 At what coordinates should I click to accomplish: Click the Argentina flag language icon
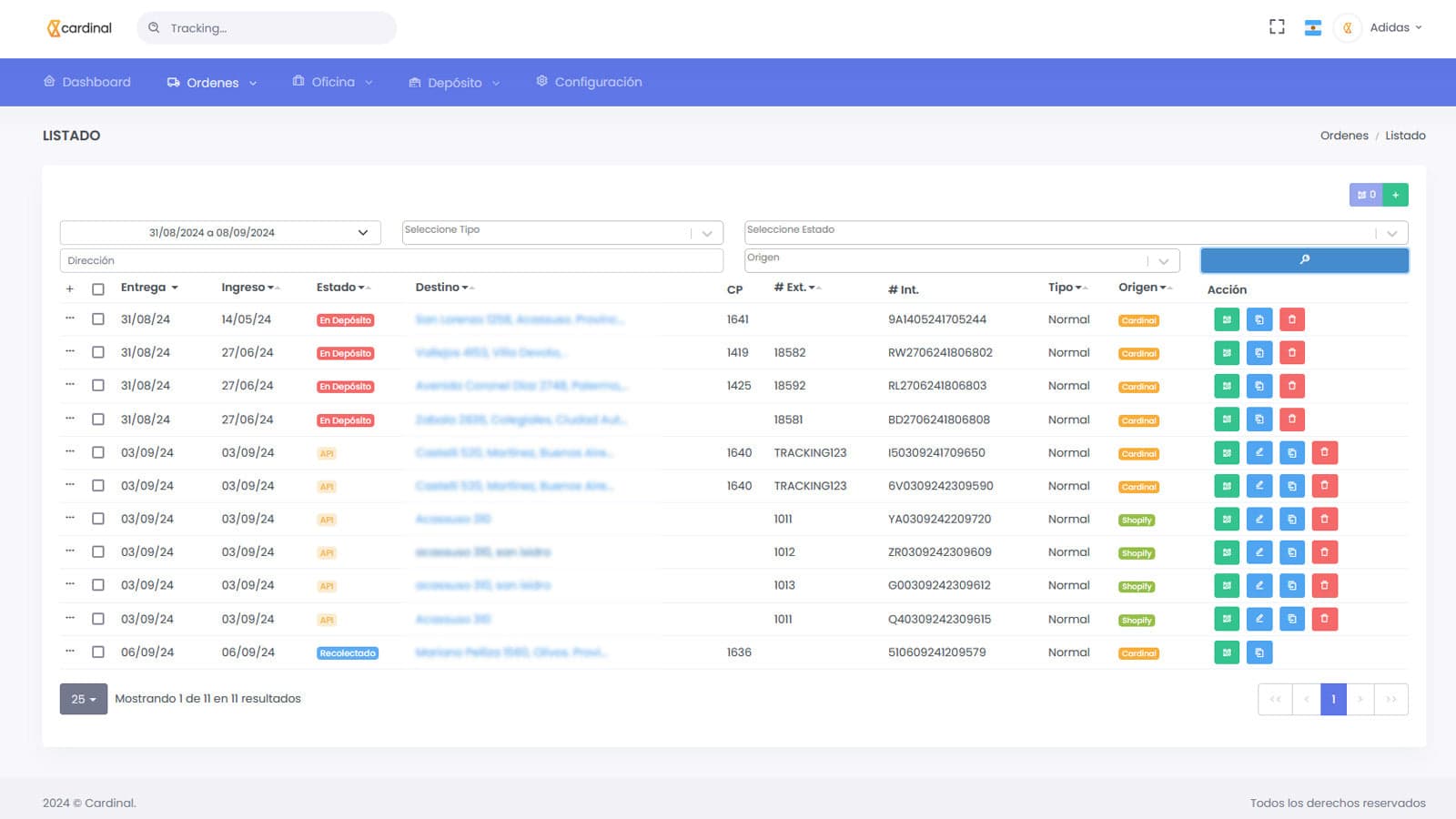click(x=1312, y=27)
